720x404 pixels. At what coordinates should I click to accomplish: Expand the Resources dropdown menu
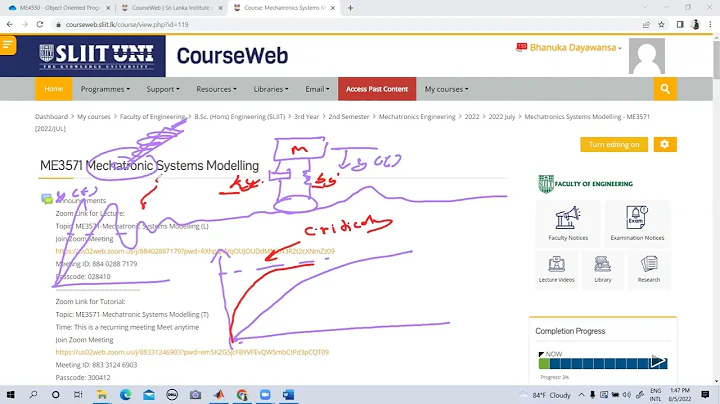pos(216,89)
